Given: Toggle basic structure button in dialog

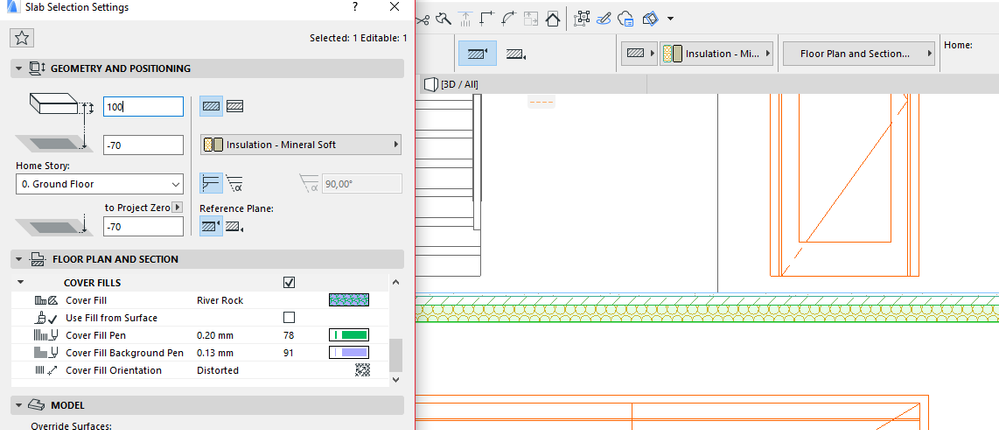Looking at the screenshot, I should 211,106.
